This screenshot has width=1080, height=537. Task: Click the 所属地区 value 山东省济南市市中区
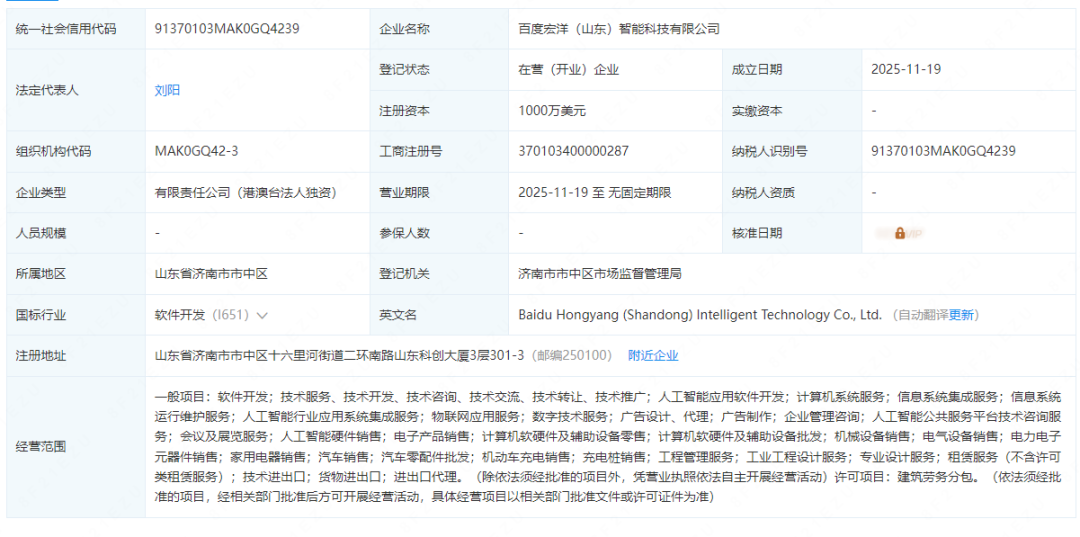point(211,273)
